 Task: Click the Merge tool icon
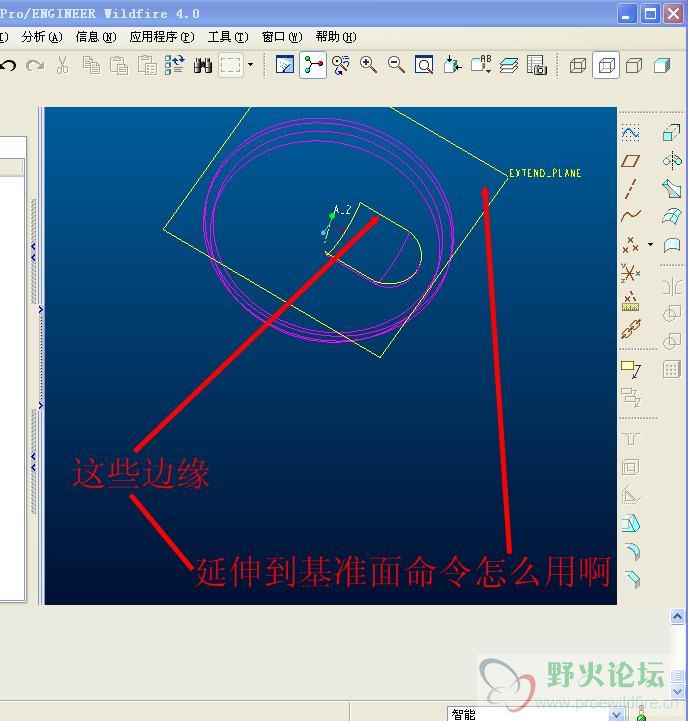(x=672, y=314)
